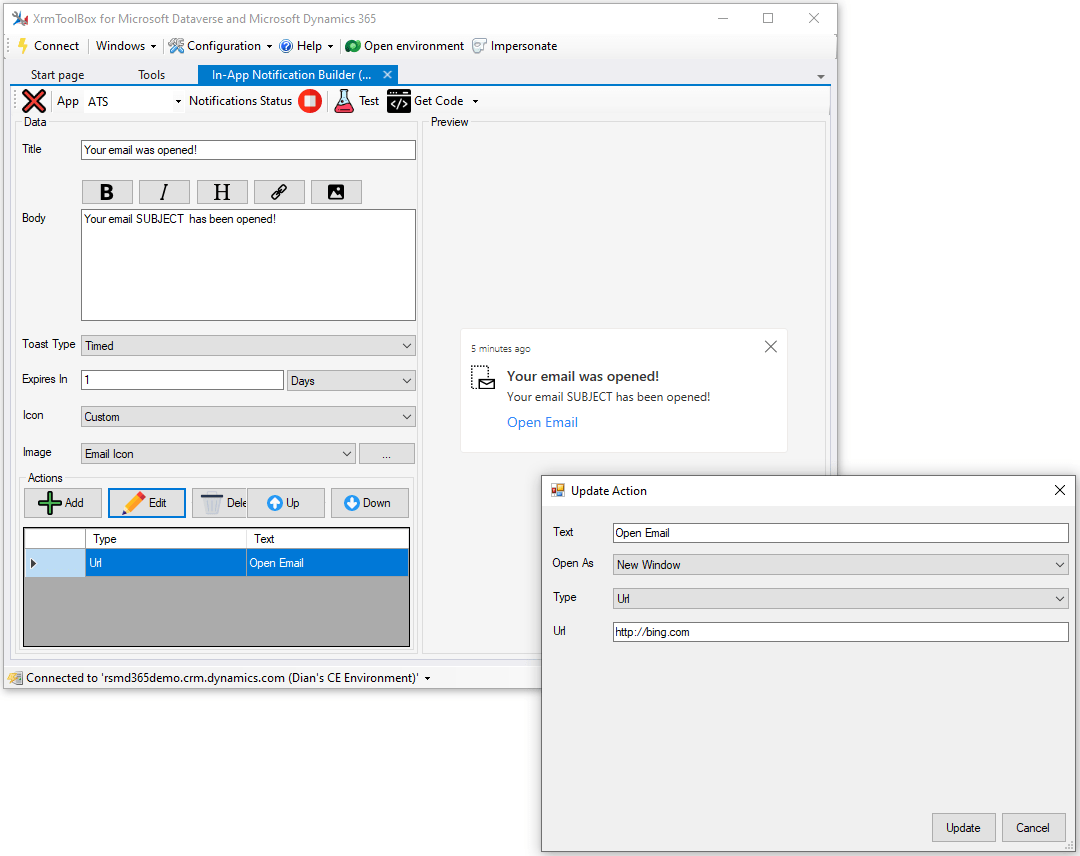
Task: Click the Type column header
Action: pos(166,539)
